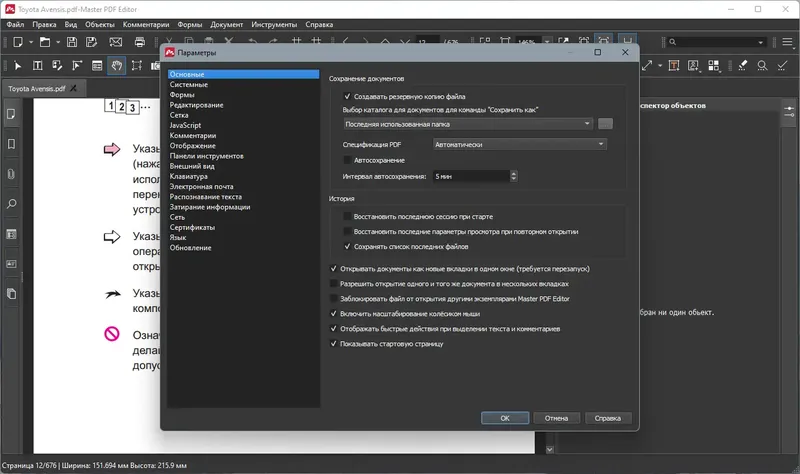800x474 pixels.
Task: Click the Отмена button
Action: click(x=556, y=418)
